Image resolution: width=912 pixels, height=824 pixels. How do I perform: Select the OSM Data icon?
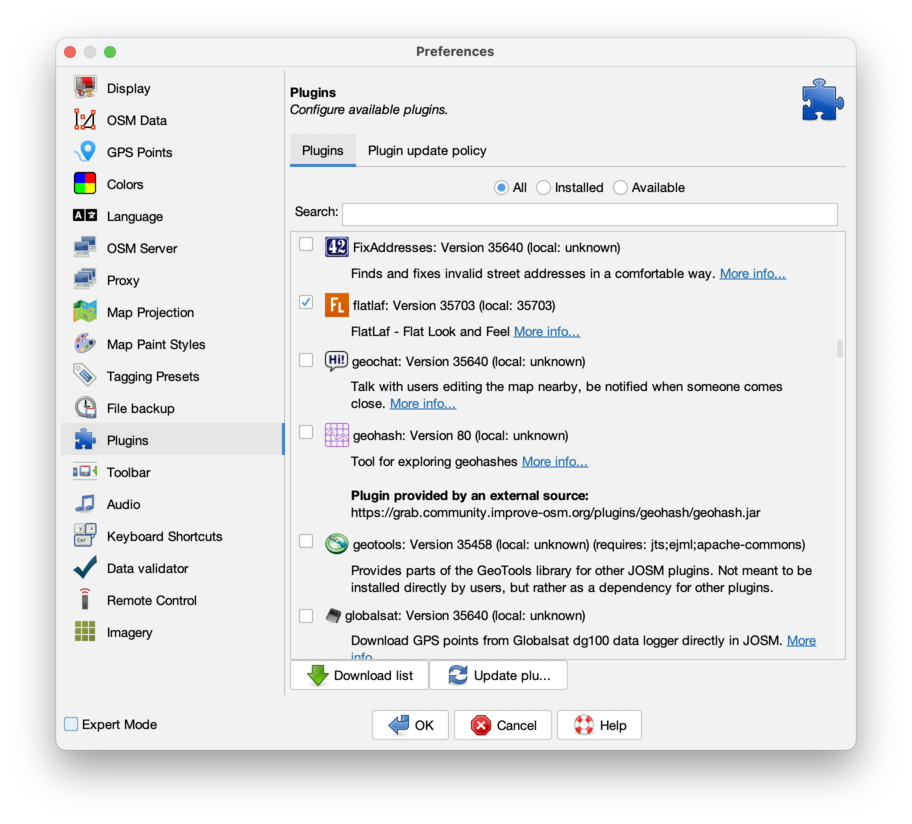pyautogui.click(x=85, y=120)
